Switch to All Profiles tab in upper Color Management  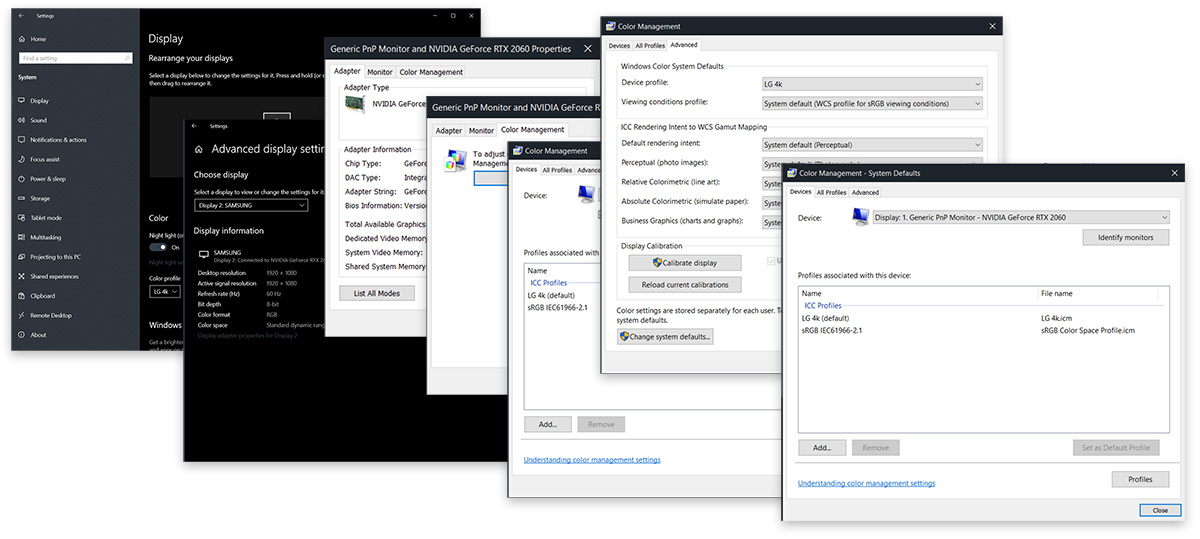point(651,45)
